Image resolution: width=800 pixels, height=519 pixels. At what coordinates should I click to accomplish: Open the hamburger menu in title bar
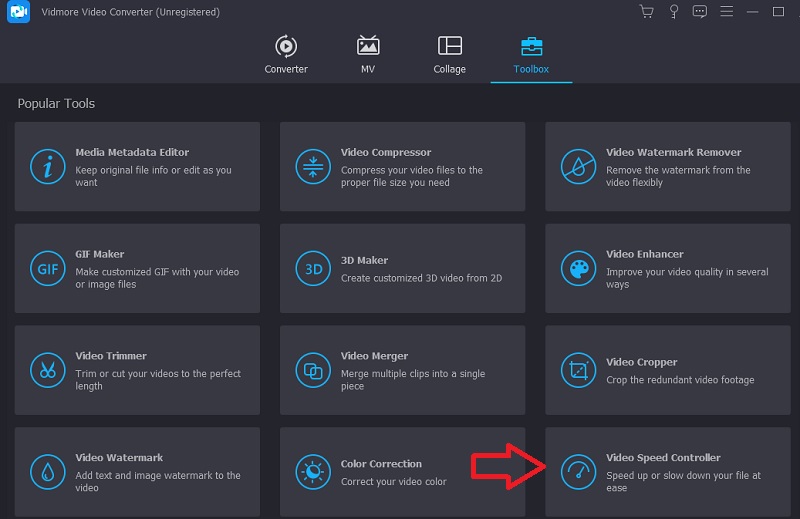coord(726,12)
